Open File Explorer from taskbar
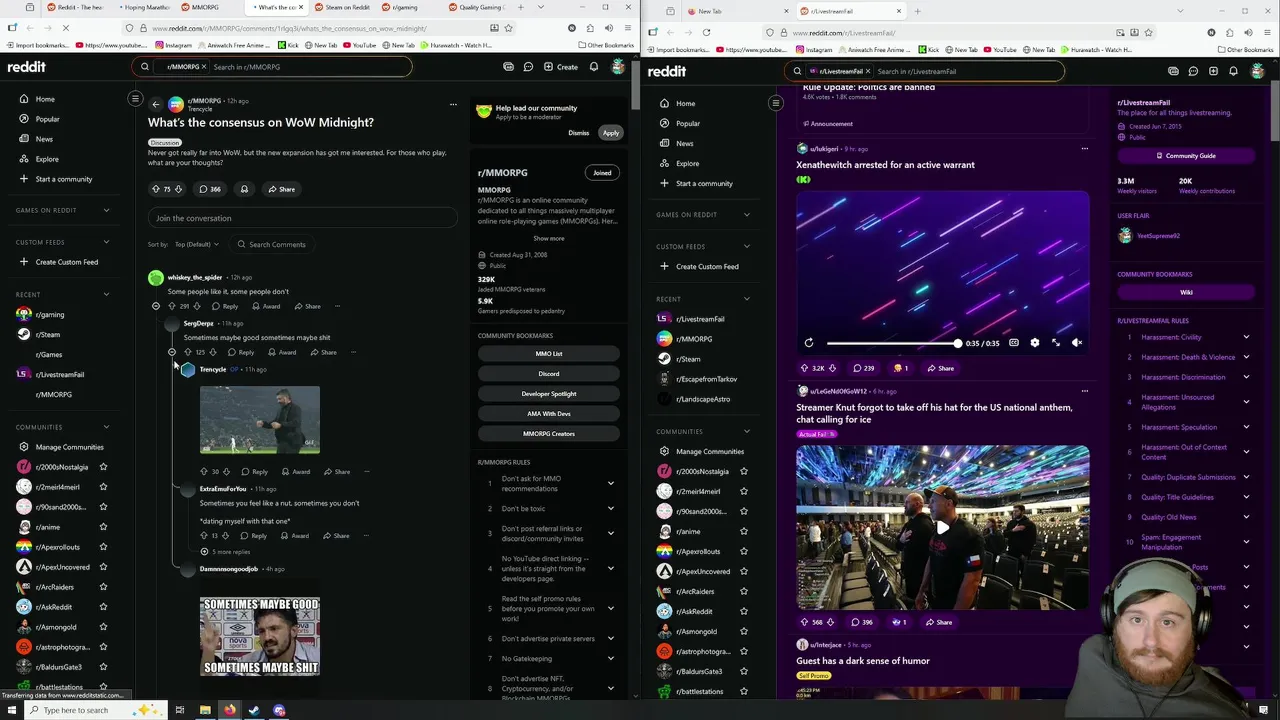The image size is (1280, 720). click(205, 710)
